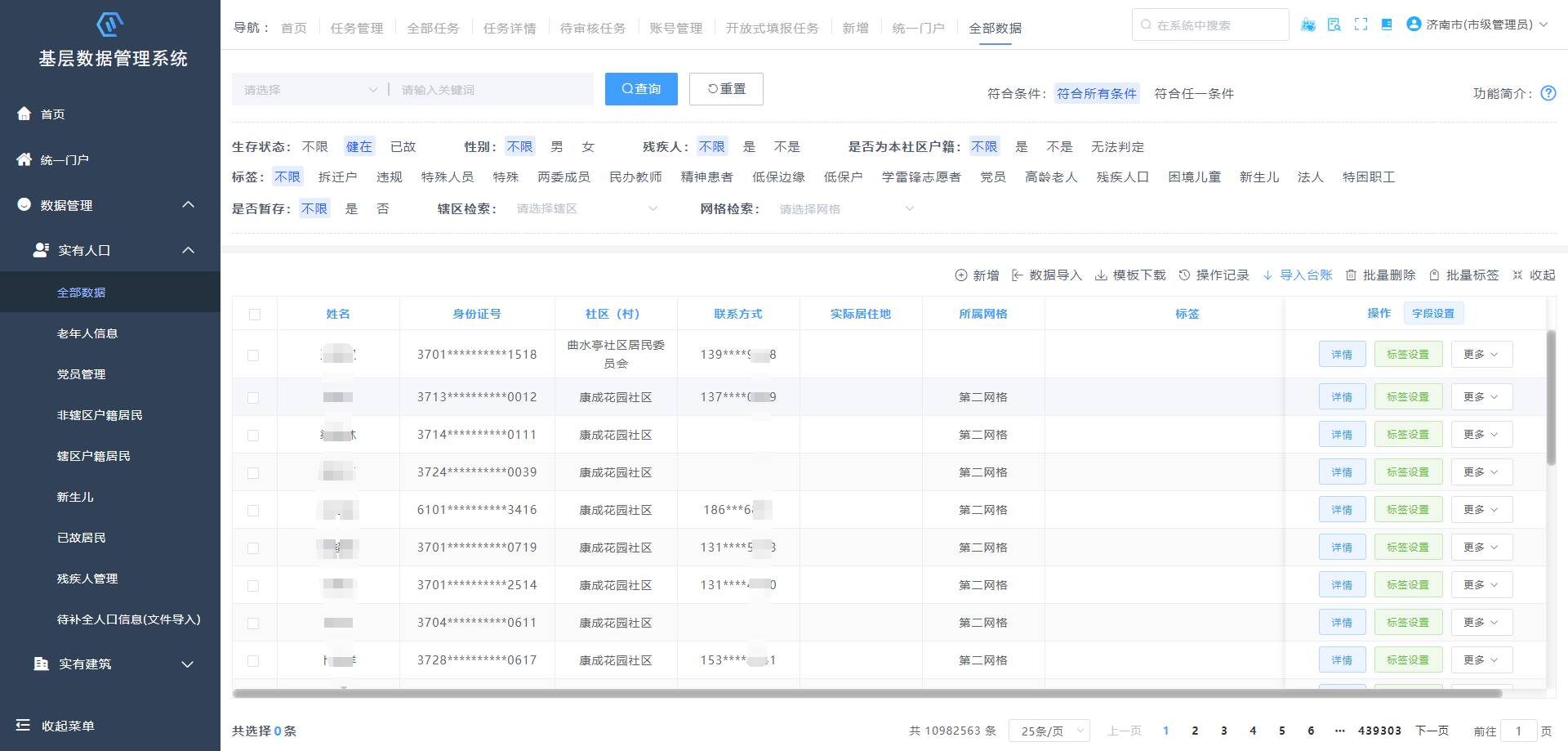
Task: Click the 字段设置 button in table header
Action: click(x=1433, y=313)
